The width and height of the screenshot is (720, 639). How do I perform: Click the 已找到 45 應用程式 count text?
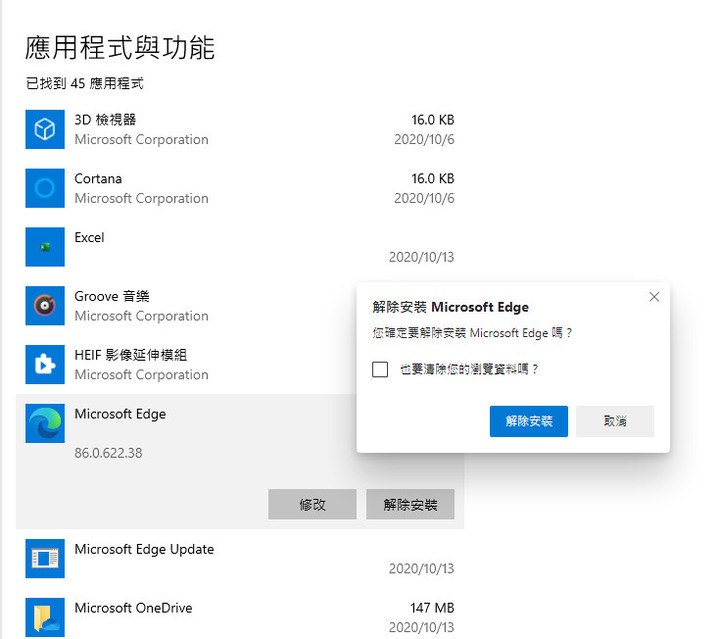(x=85, y=84)
